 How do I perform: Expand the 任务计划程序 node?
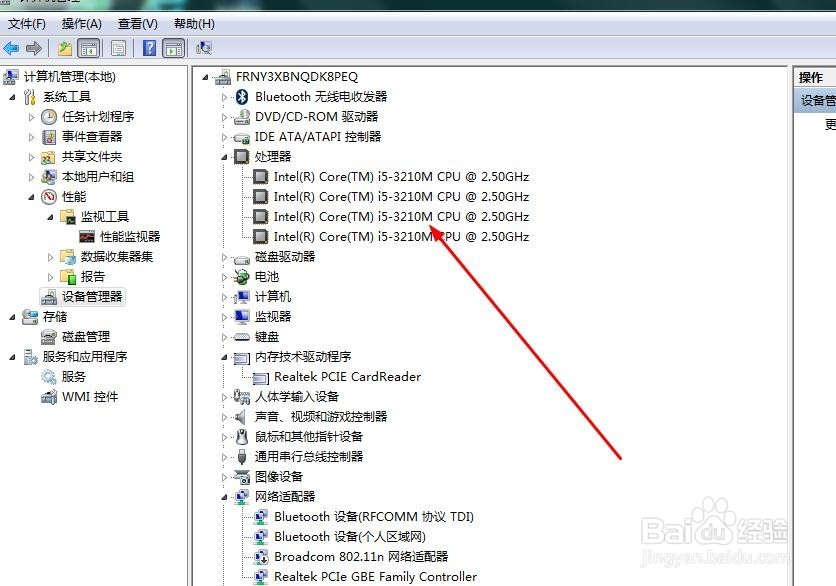pos(31,117)
